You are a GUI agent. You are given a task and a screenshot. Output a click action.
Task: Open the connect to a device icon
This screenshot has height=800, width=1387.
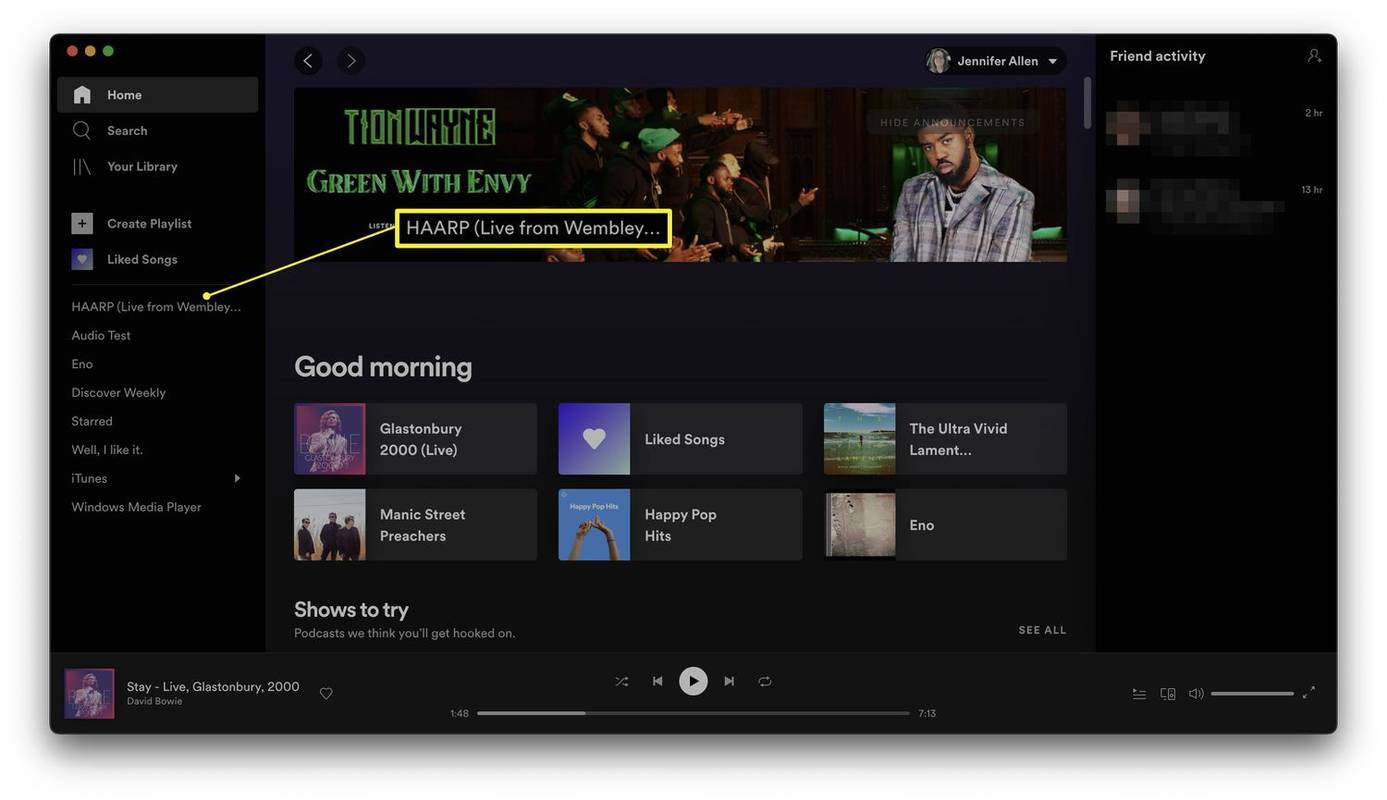tap(1167, 693)
